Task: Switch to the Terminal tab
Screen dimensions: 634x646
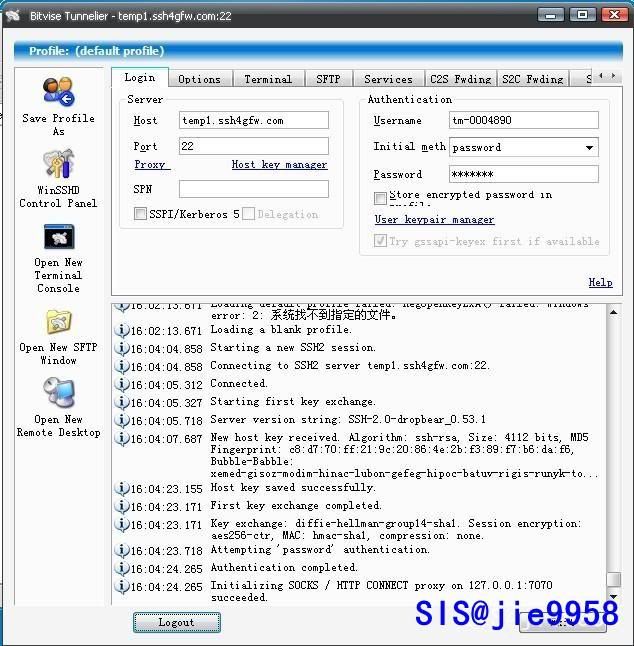Action: [268, 79]
